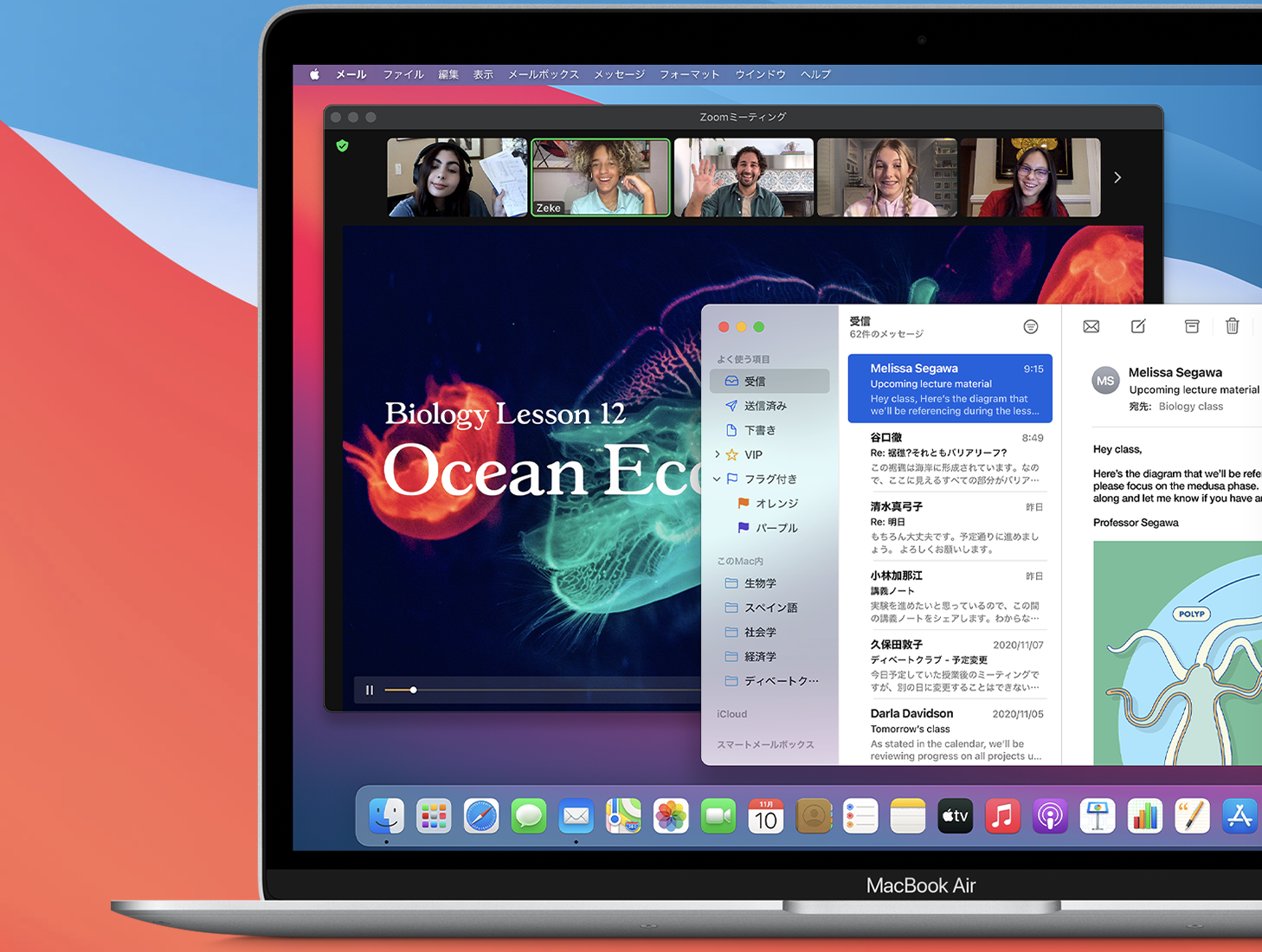Open the 送信済み mailbox
The image size is (1262, 952).
point(769,405)
